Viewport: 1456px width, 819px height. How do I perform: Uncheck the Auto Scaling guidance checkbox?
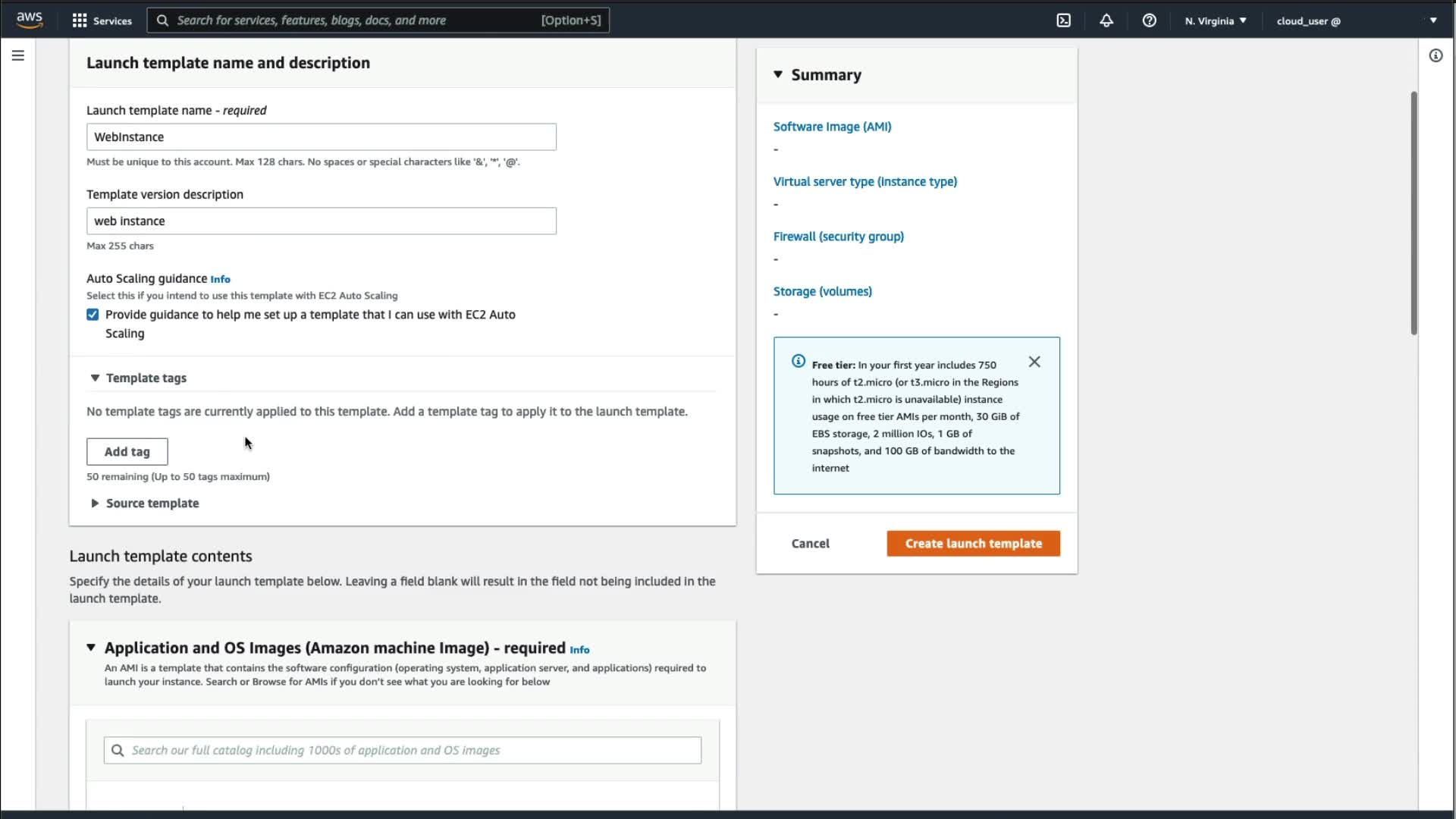93,315
